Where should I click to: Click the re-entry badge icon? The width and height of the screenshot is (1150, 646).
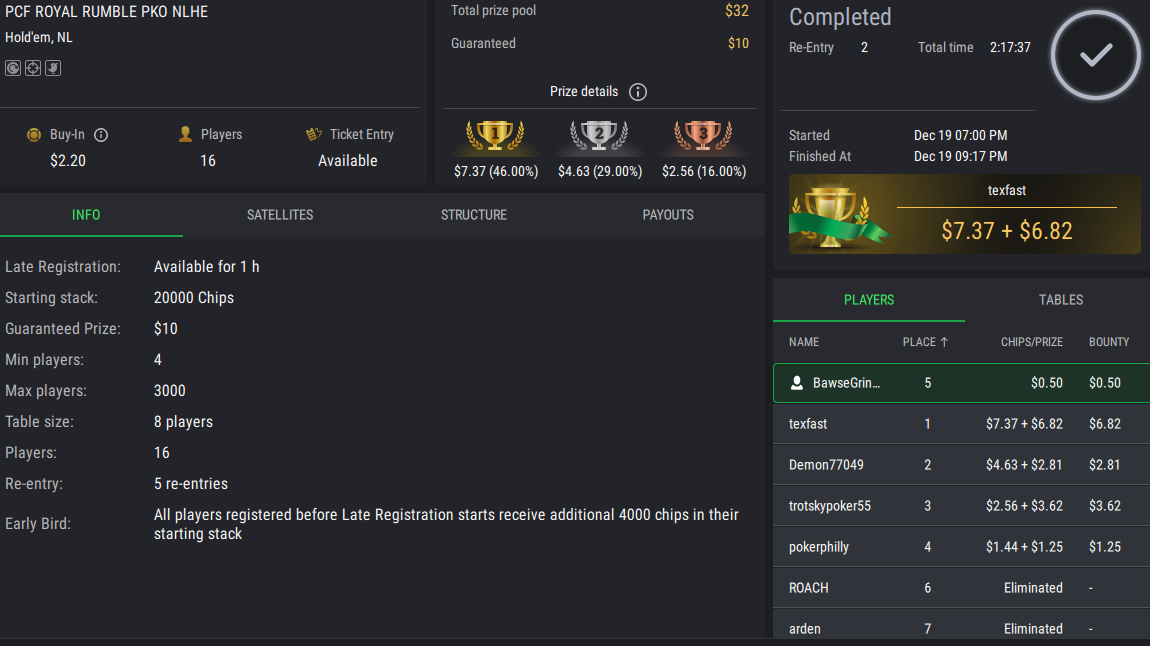[13, 68]
